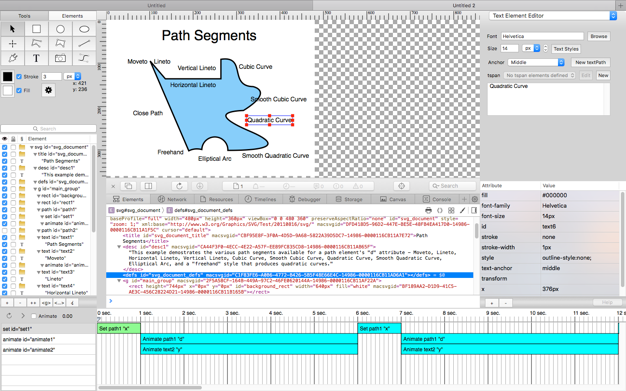
Task: Click the New textPath button
Action: 590,62
